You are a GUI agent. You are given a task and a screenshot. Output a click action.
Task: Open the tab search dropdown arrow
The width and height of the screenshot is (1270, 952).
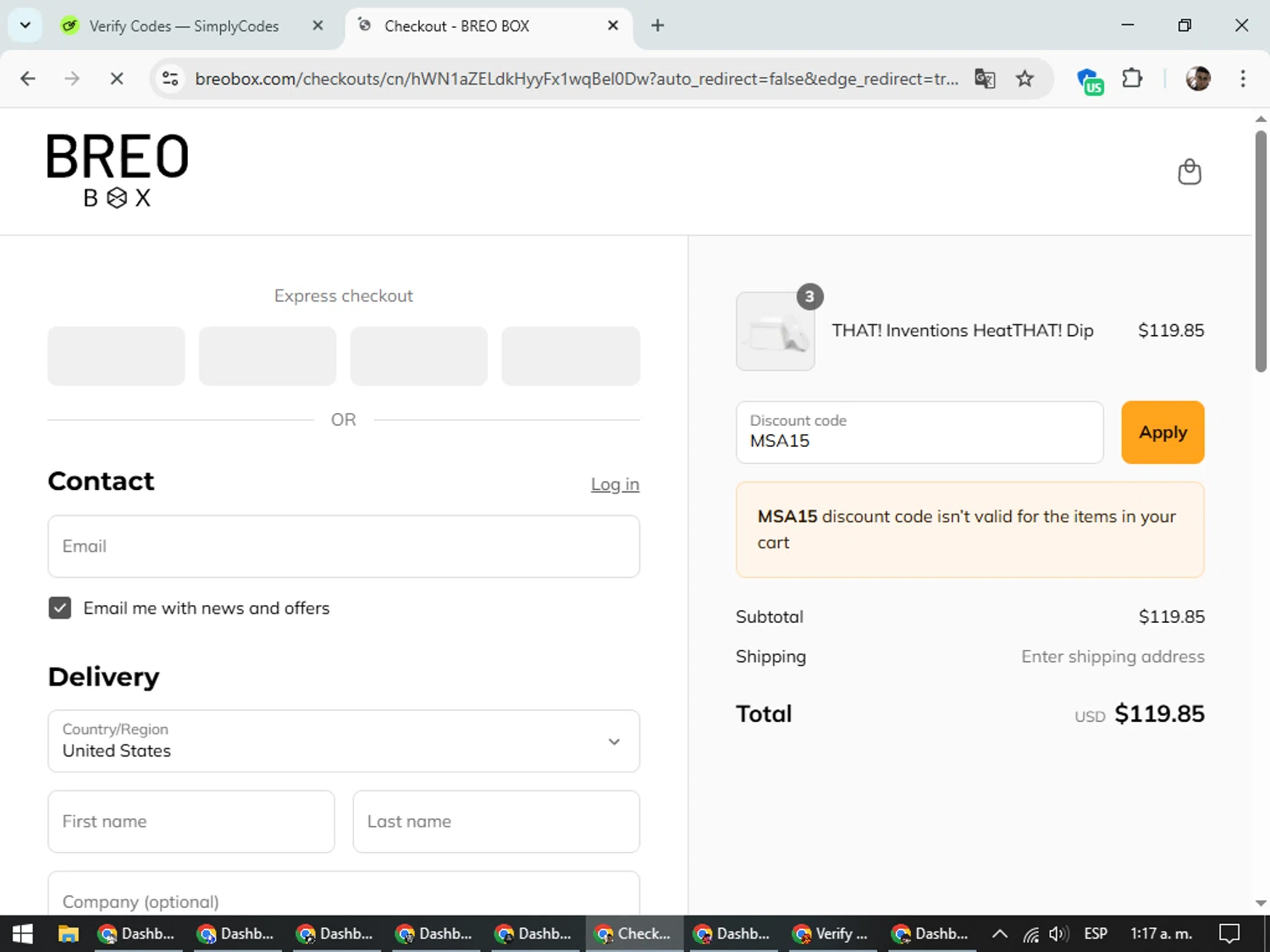click(x=25, y=25)
